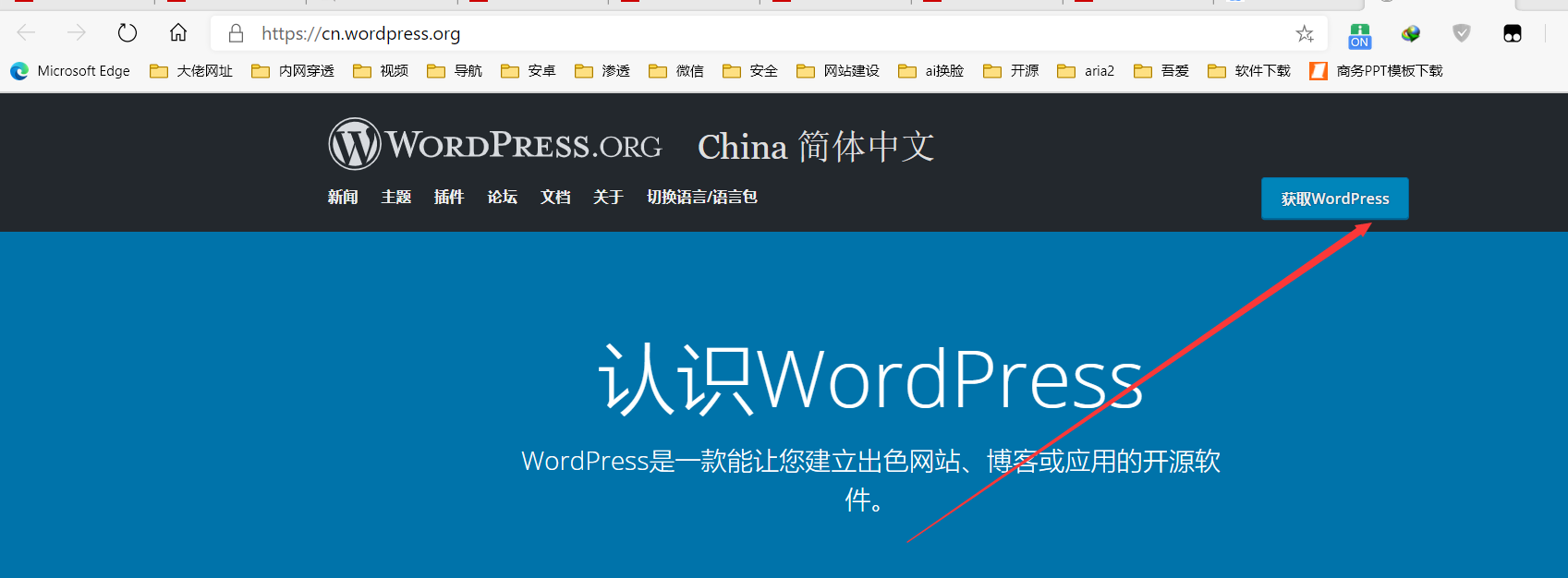
Task: Open the 网站建设 bookmark folder
Action: 838,71
